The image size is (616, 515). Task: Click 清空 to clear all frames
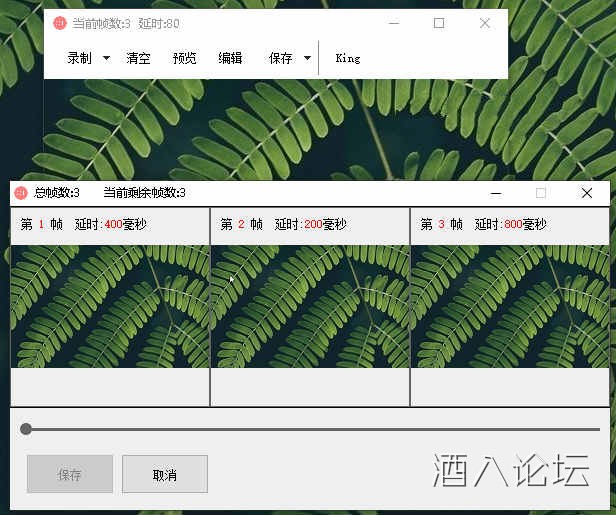pos(138,58)
